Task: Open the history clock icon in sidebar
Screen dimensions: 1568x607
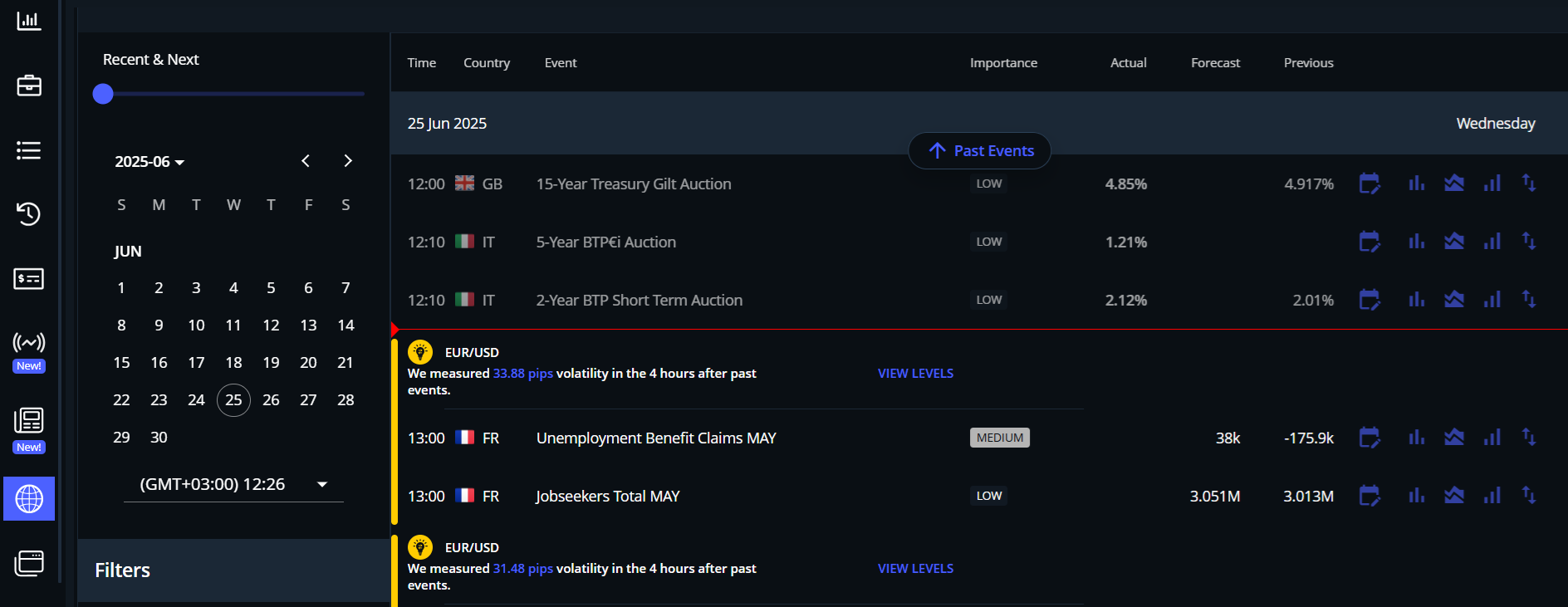Action: pos(29,213)
